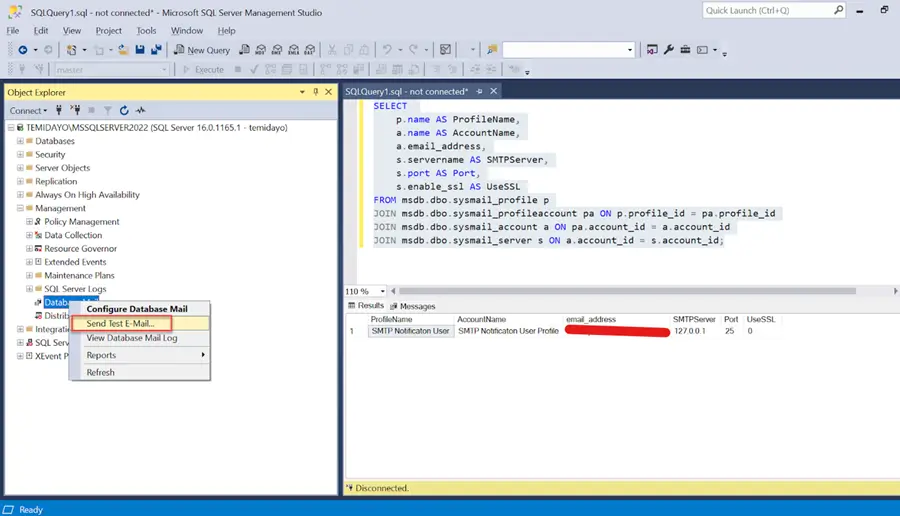
Task: Click the Analysis Services MDX Query icon
Action: click(261, 50)
